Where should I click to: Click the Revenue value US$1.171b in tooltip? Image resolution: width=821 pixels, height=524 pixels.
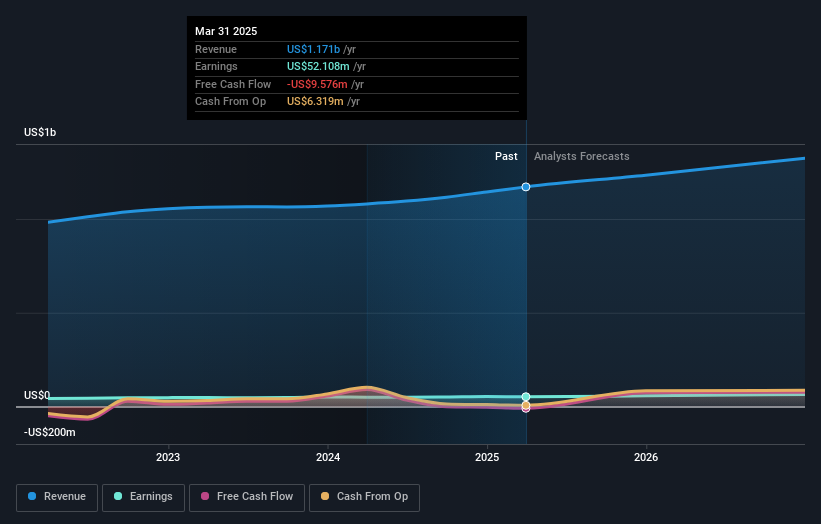pyautogui.click(x=313, y=49)
